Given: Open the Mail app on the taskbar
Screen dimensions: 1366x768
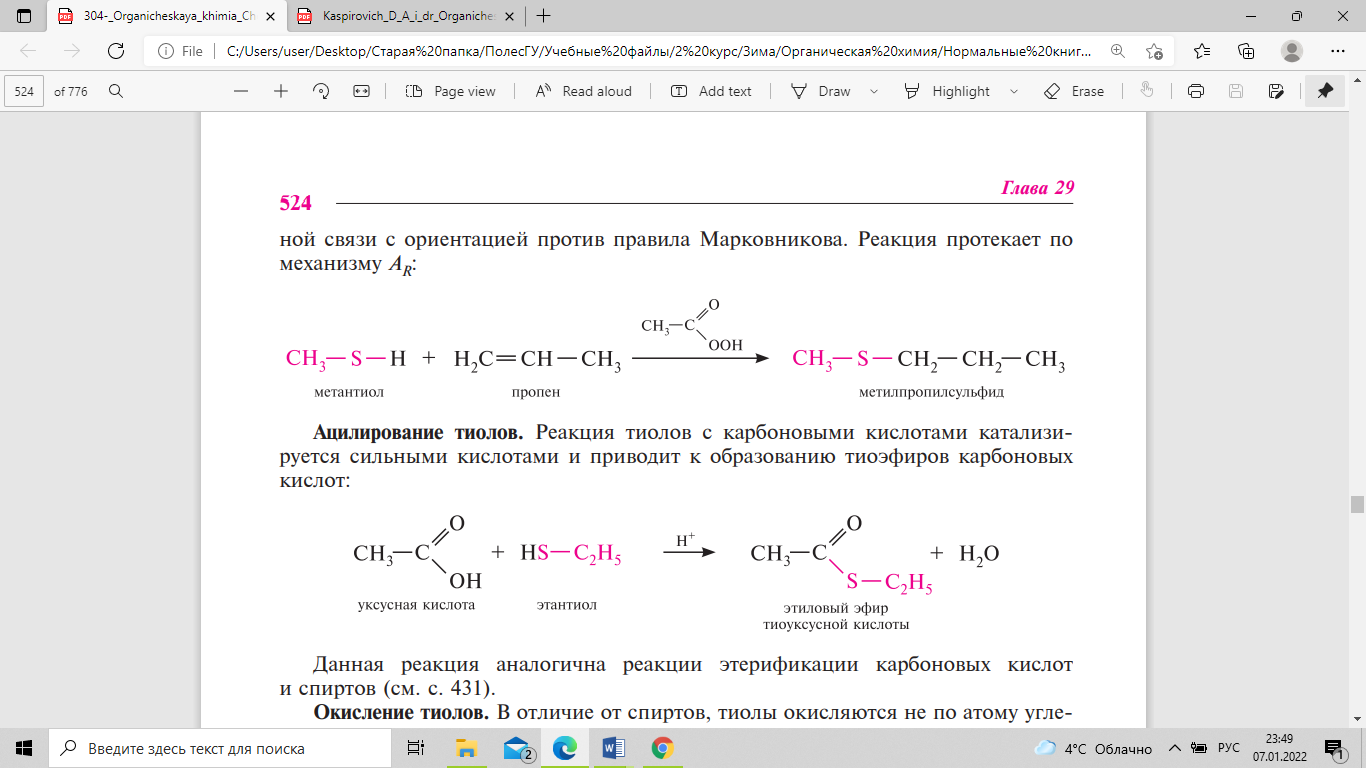Looking at the screenshot, I should coord(516,748).
